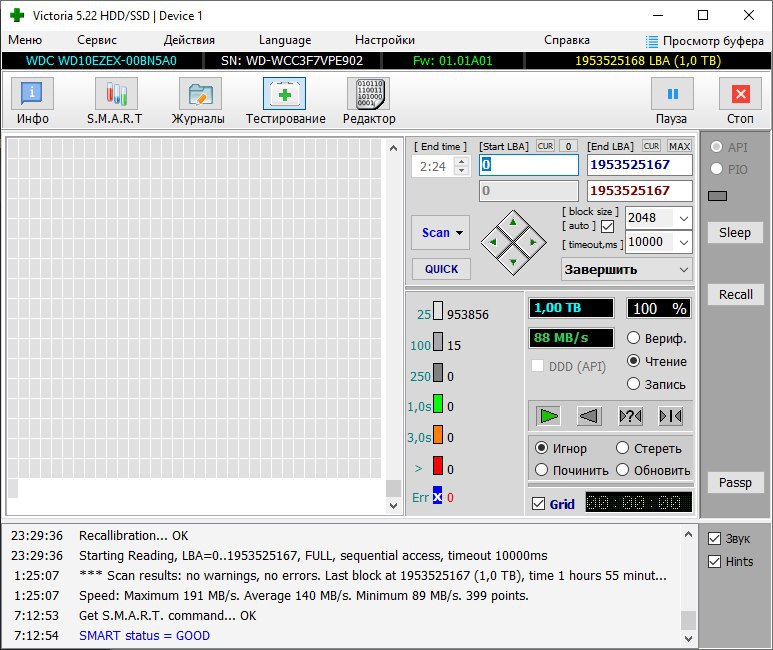The image size is (773, 650).
Task: Select the random seek (?) scan mode icon
Action: 630,416
